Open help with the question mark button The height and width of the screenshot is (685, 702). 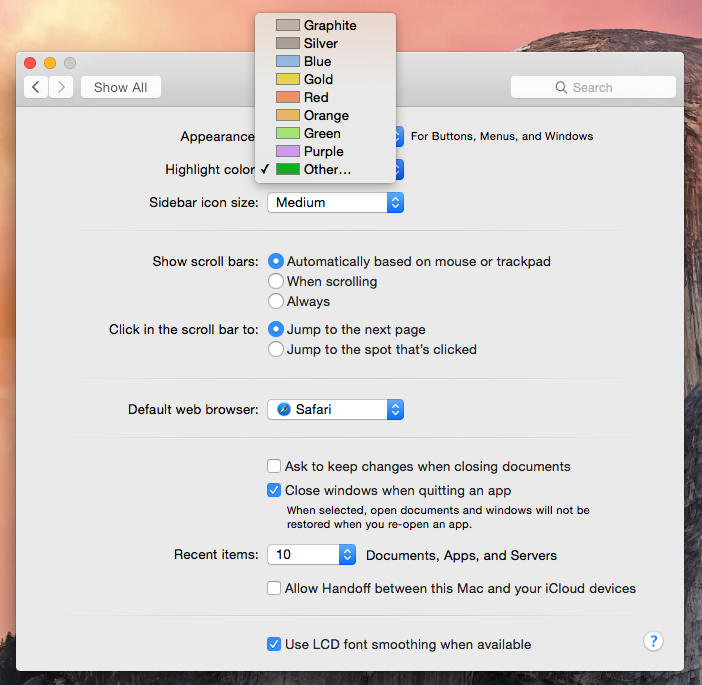tap(653, 641)
